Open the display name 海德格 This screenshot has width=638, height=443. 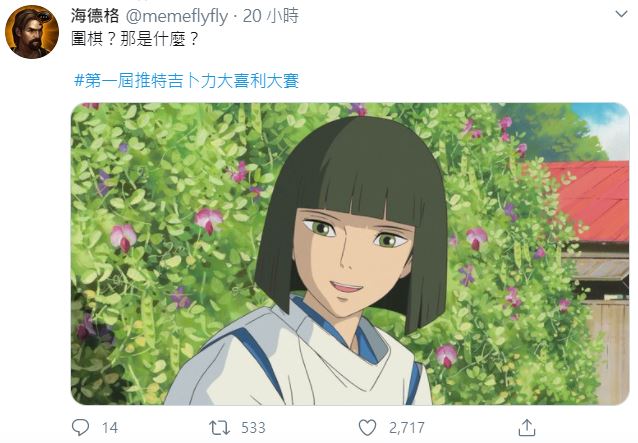(95, 16)
